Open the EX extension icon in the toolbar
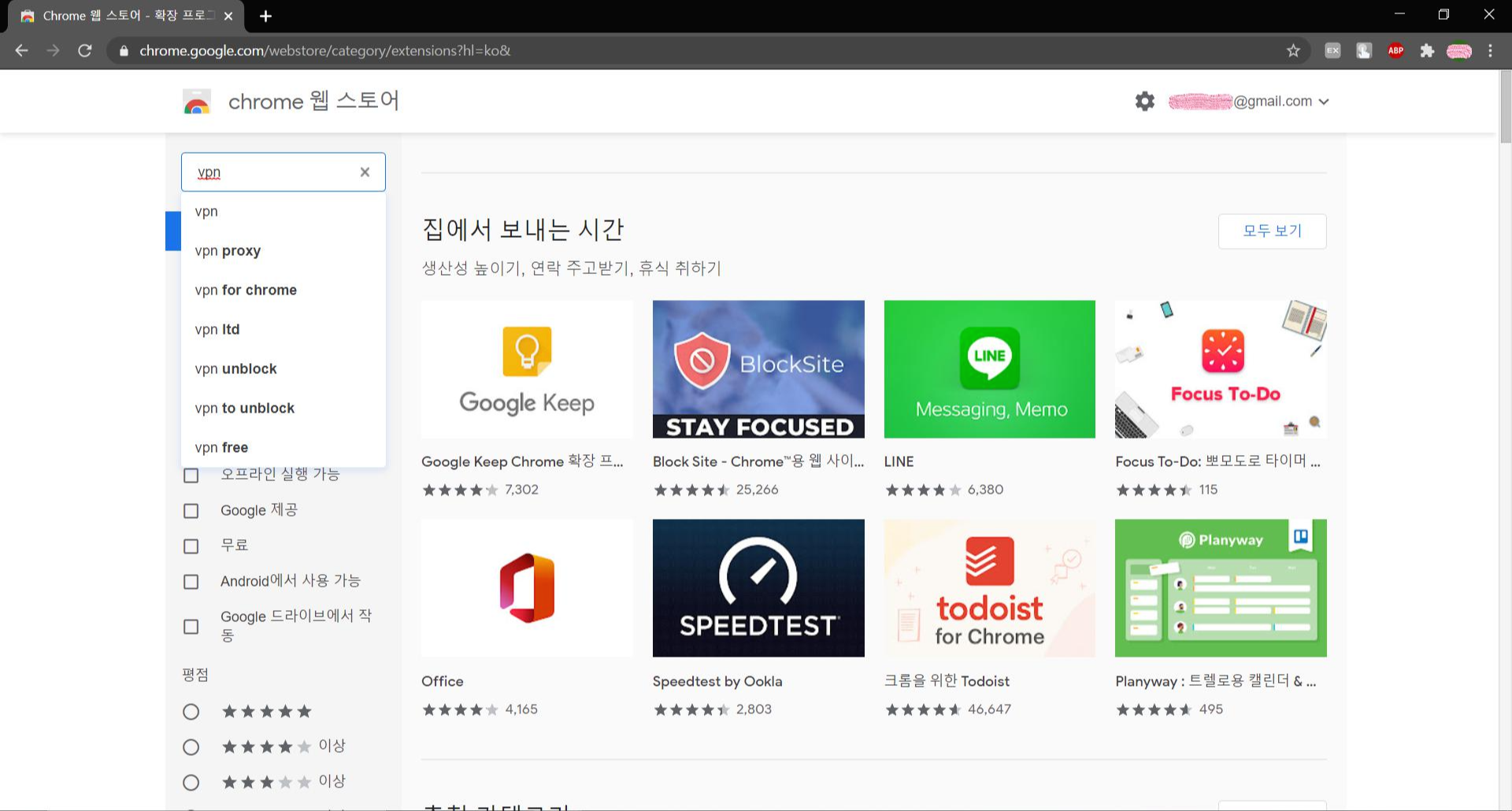The image size is (1512, 811). click(x=1332, y=50)
